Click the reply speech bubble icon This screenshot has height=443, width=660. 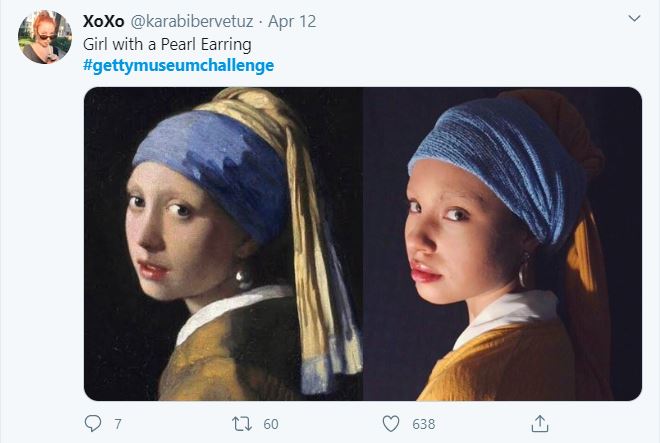(x=93, y=423)
